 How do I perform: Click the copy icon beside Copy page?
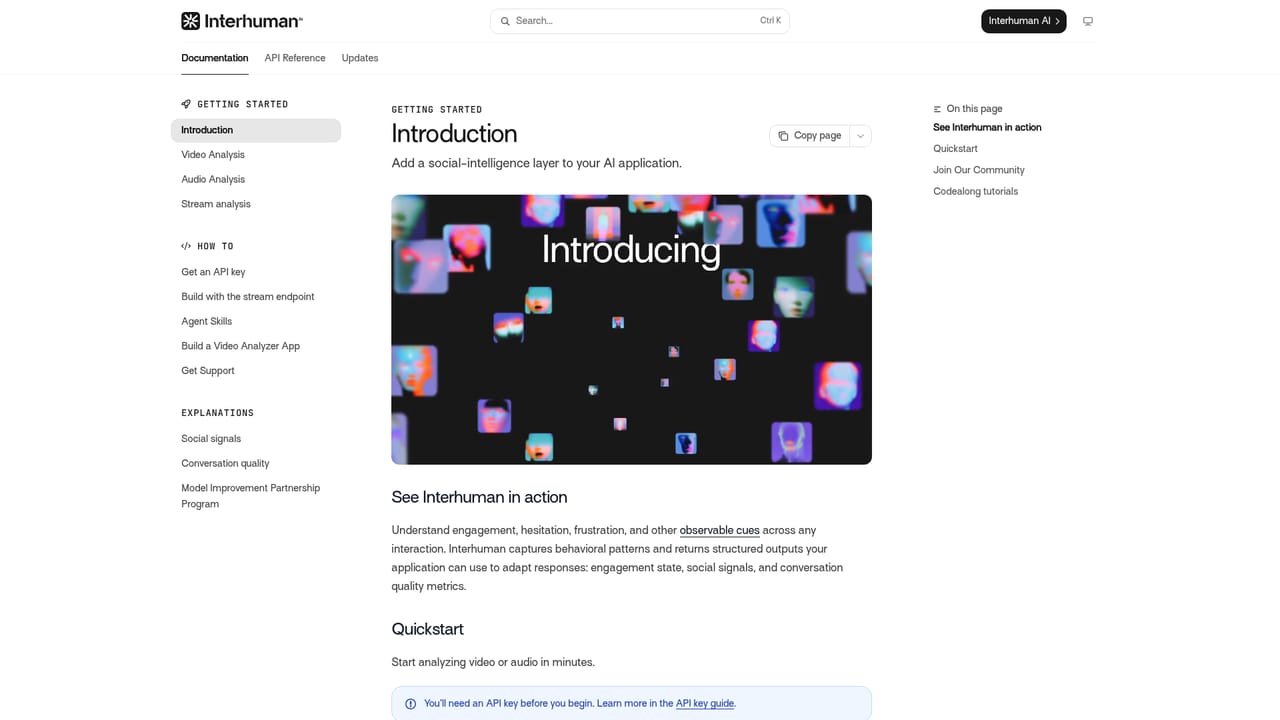pyautogui.click(x=783, y=136)
